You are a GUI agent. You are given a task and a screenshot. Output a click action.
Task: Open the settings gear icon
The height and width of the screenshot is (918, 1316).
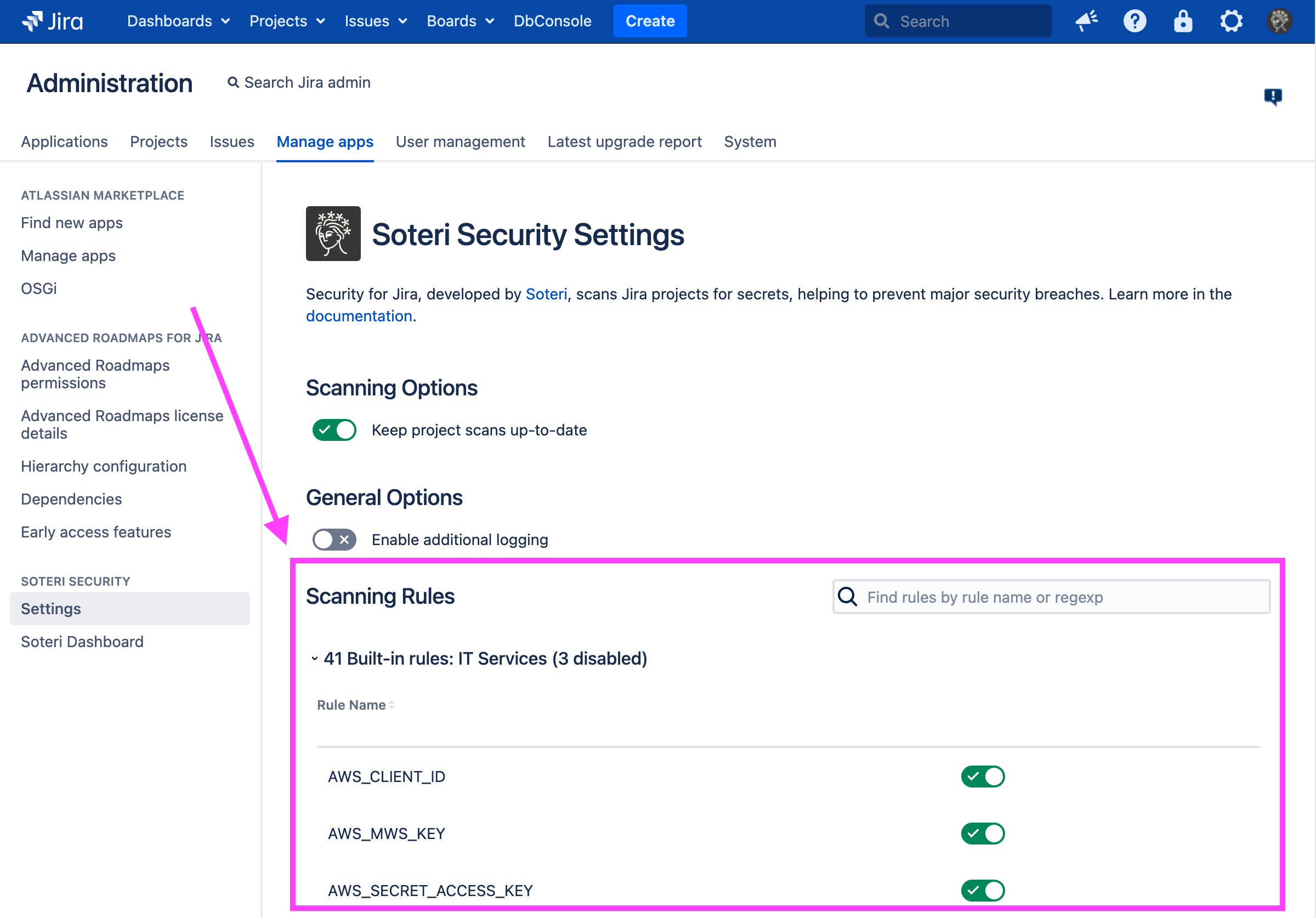(1230, 21)
